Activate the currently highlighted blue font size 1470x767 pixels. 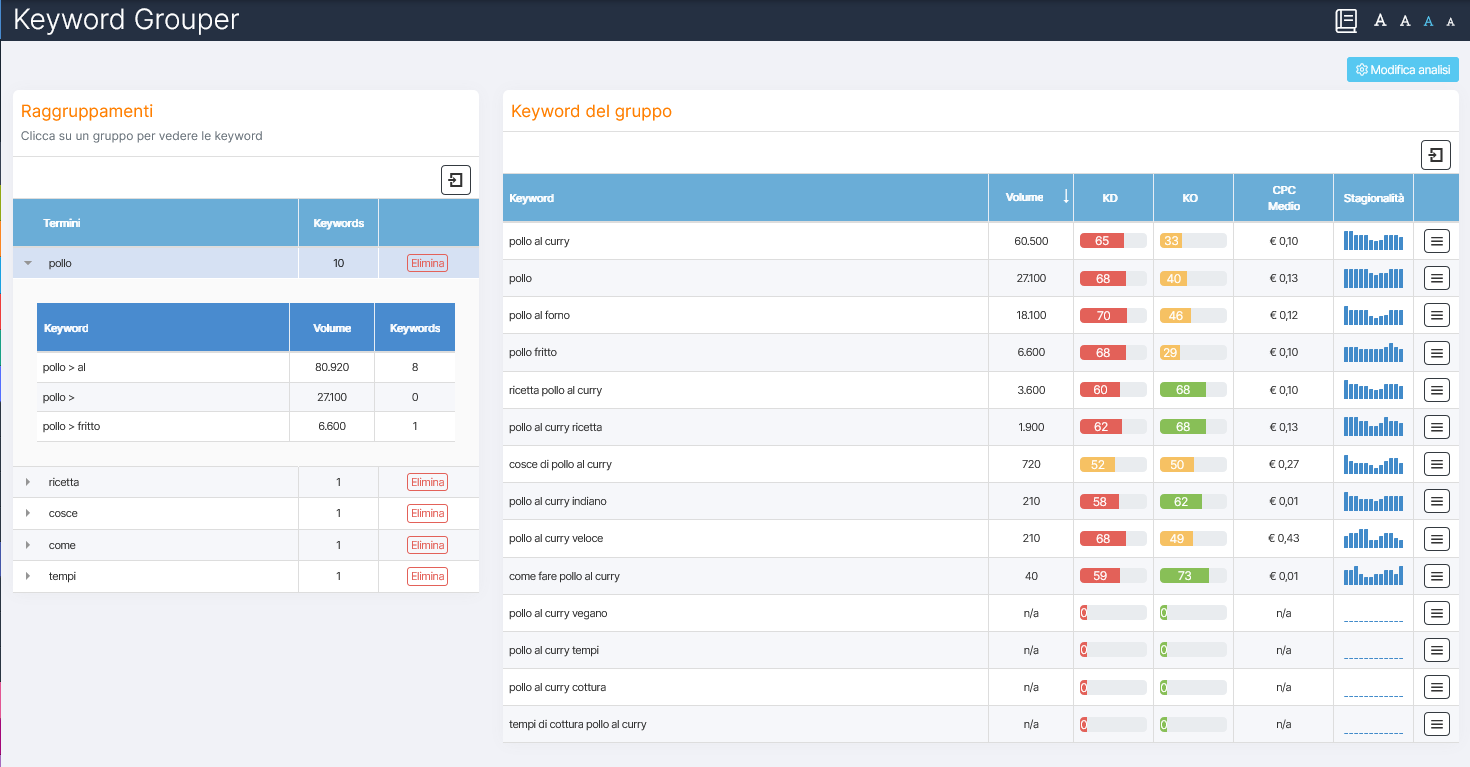coord(1428,20)
